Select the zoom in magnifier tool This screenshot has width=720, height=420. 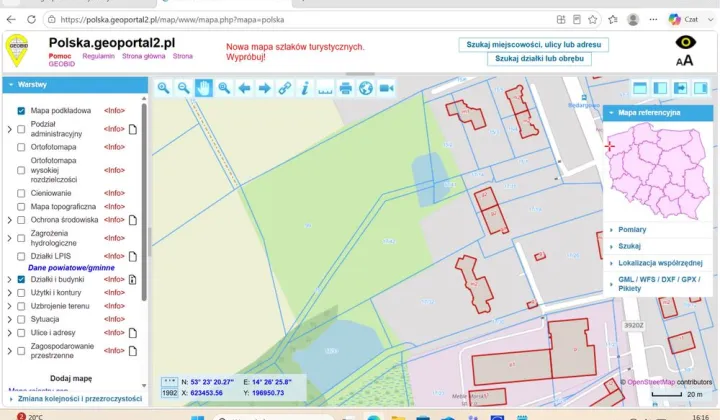click(163, 88)
